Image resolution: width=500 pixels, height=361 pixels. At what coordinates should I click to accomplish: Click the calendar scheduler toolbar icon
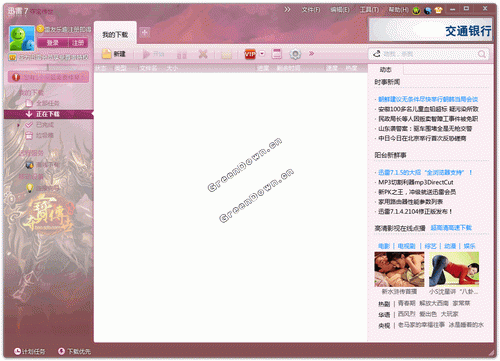(x=277, y=54)
